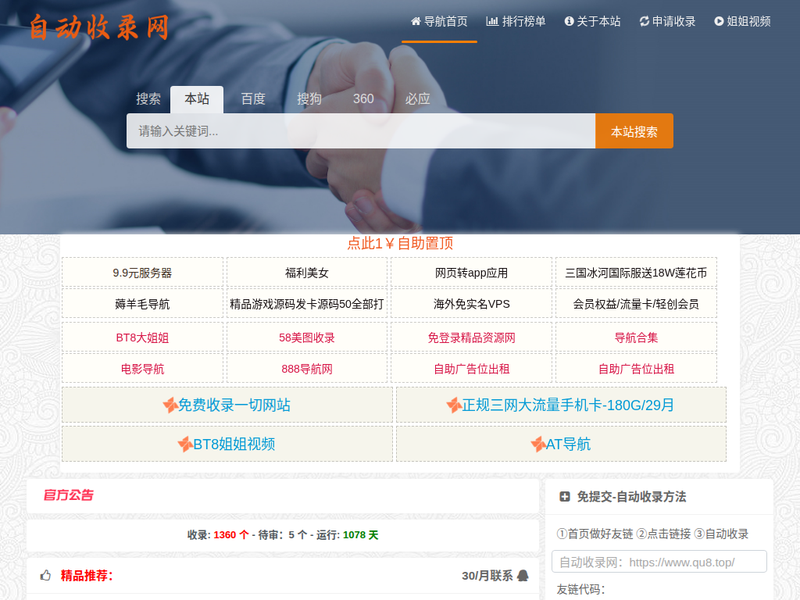The height and width of the screenshot is (600, 800).
Task: Open the 免登录精品资源网 link
Action: point(471,338)
